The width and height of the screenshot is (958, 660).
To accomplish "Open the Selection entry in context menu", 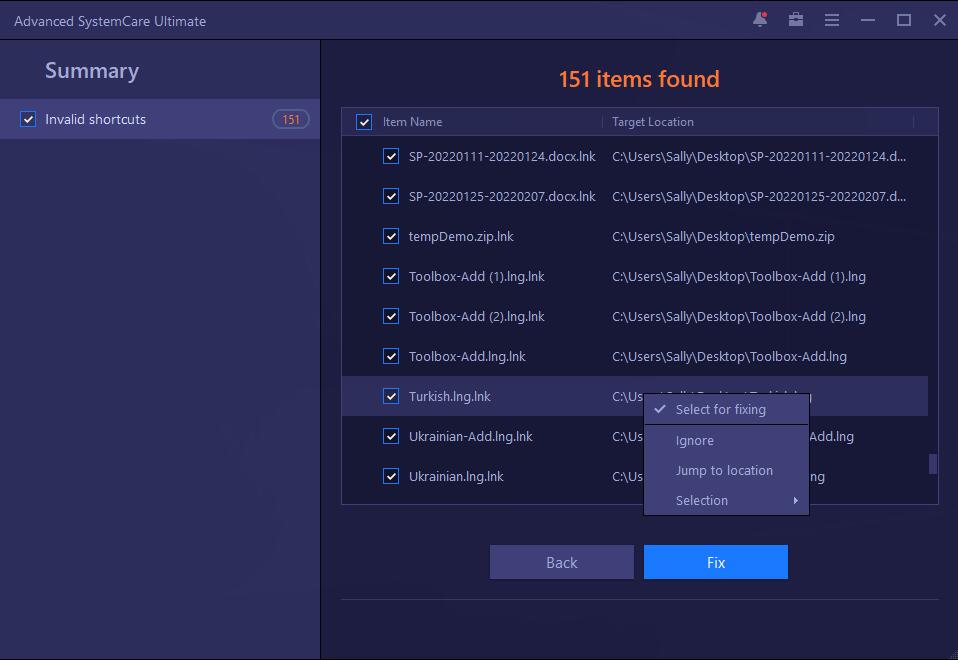I will pos(726,500).
